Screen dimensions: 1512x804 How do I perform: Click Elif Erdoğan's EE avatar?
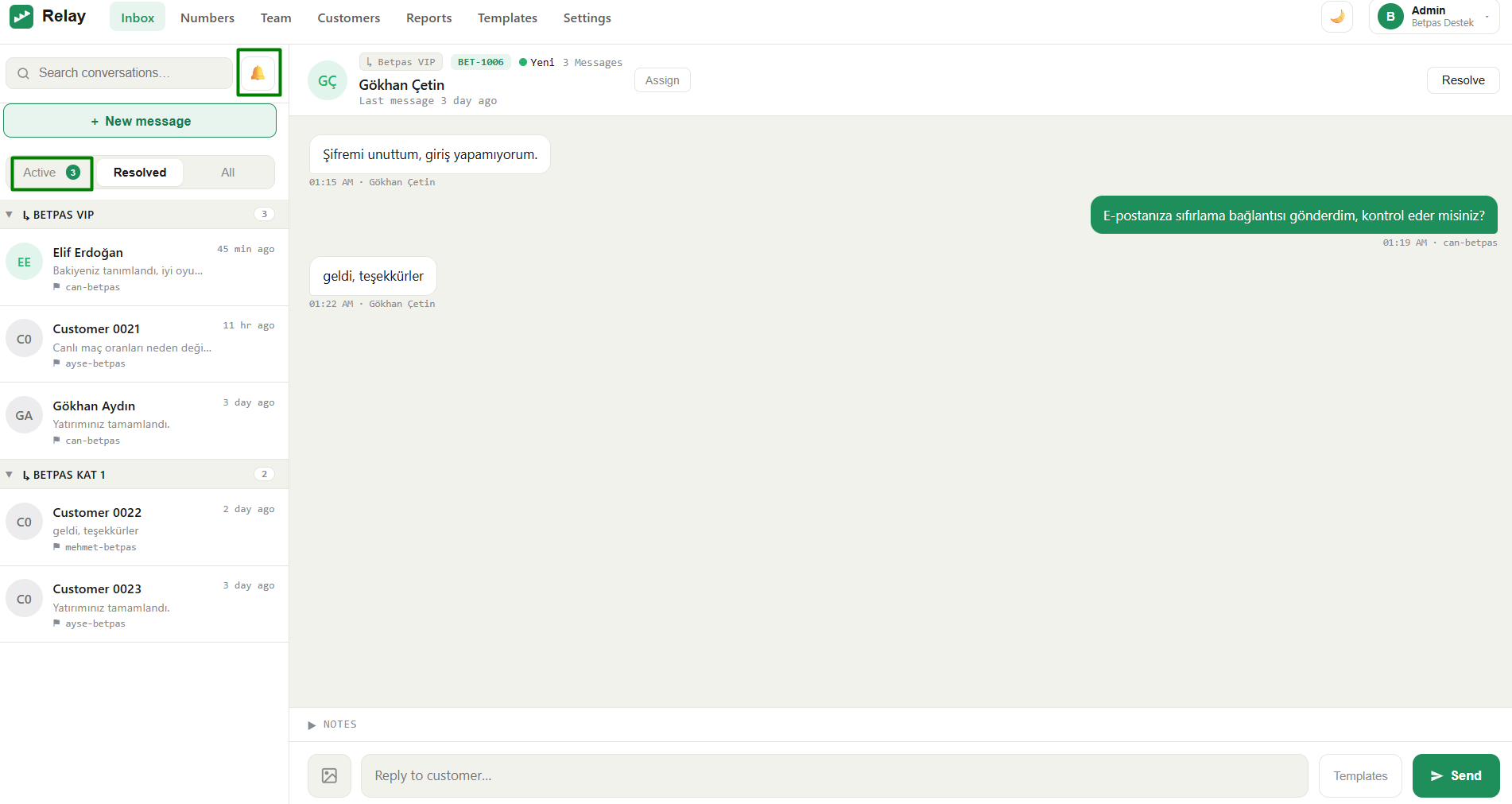24,262
